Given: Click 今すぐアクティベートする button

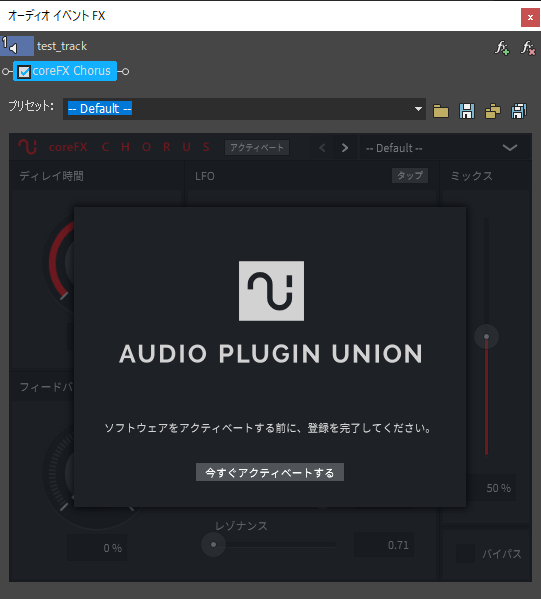Looking at the screenshot, I should [270, 473].
